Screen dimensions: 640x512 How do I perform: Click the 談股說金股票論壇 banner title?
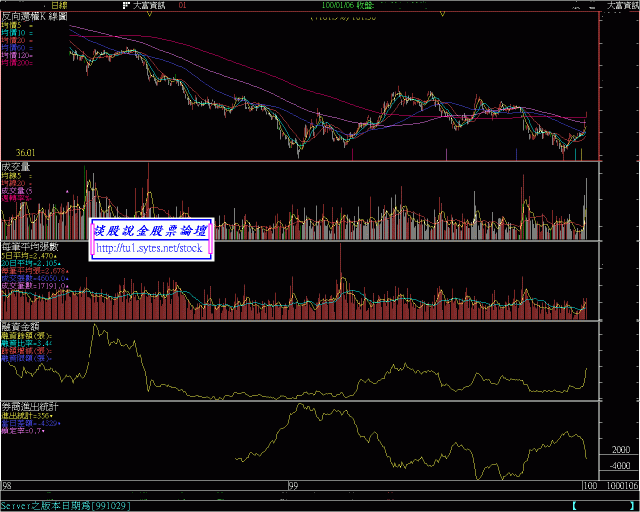click(151, 231)
